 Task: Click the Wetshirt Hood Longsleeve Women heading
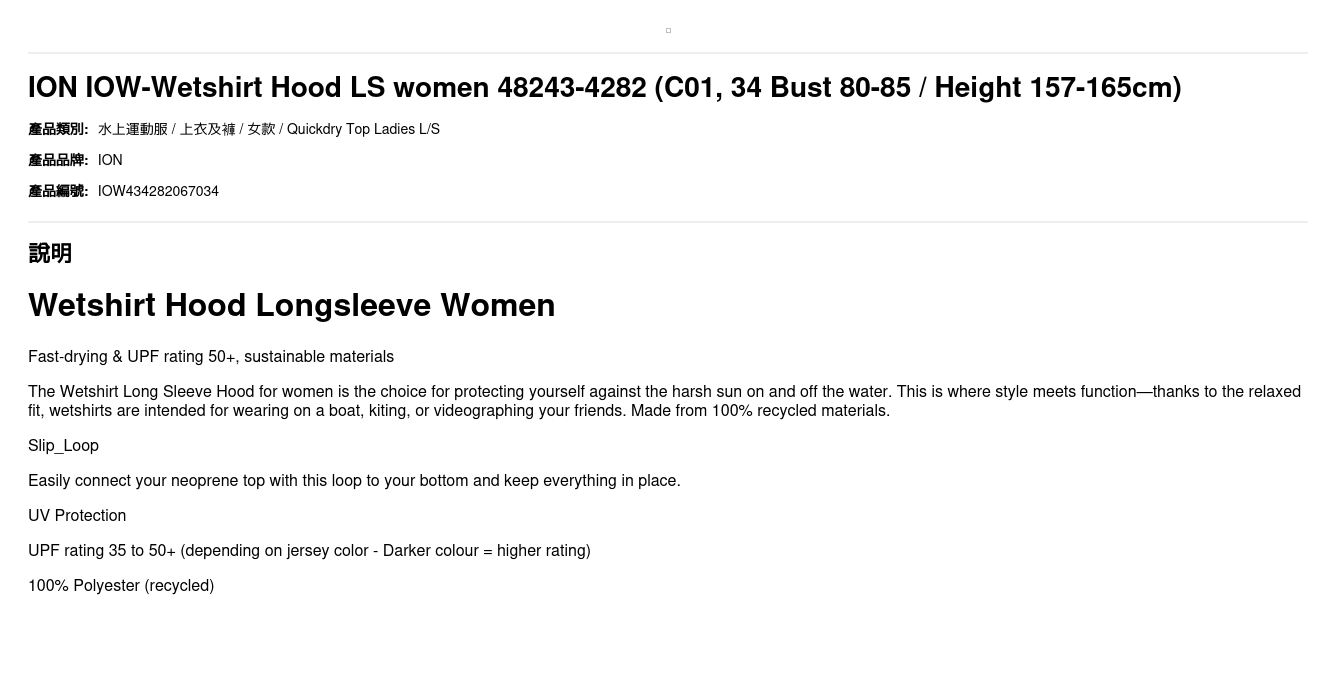[x=291, y=305]
